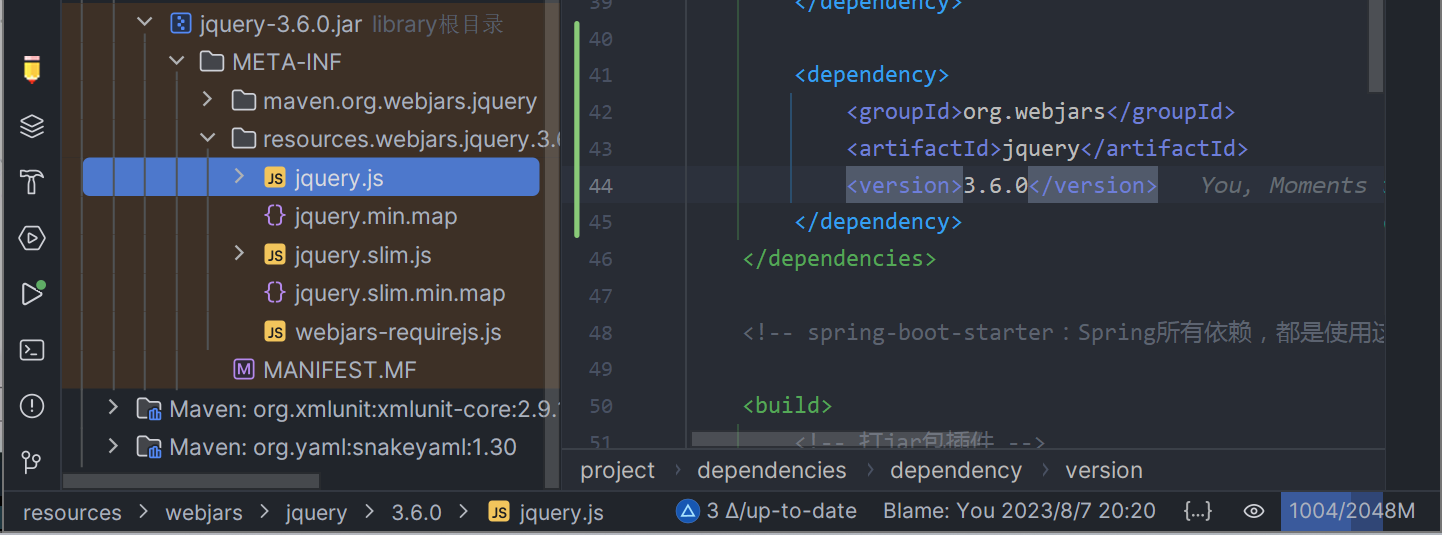The width and height of the screenshot is (1442, 535).
Task: Open the Build tool window (hammer icon)
Action: 32,182
